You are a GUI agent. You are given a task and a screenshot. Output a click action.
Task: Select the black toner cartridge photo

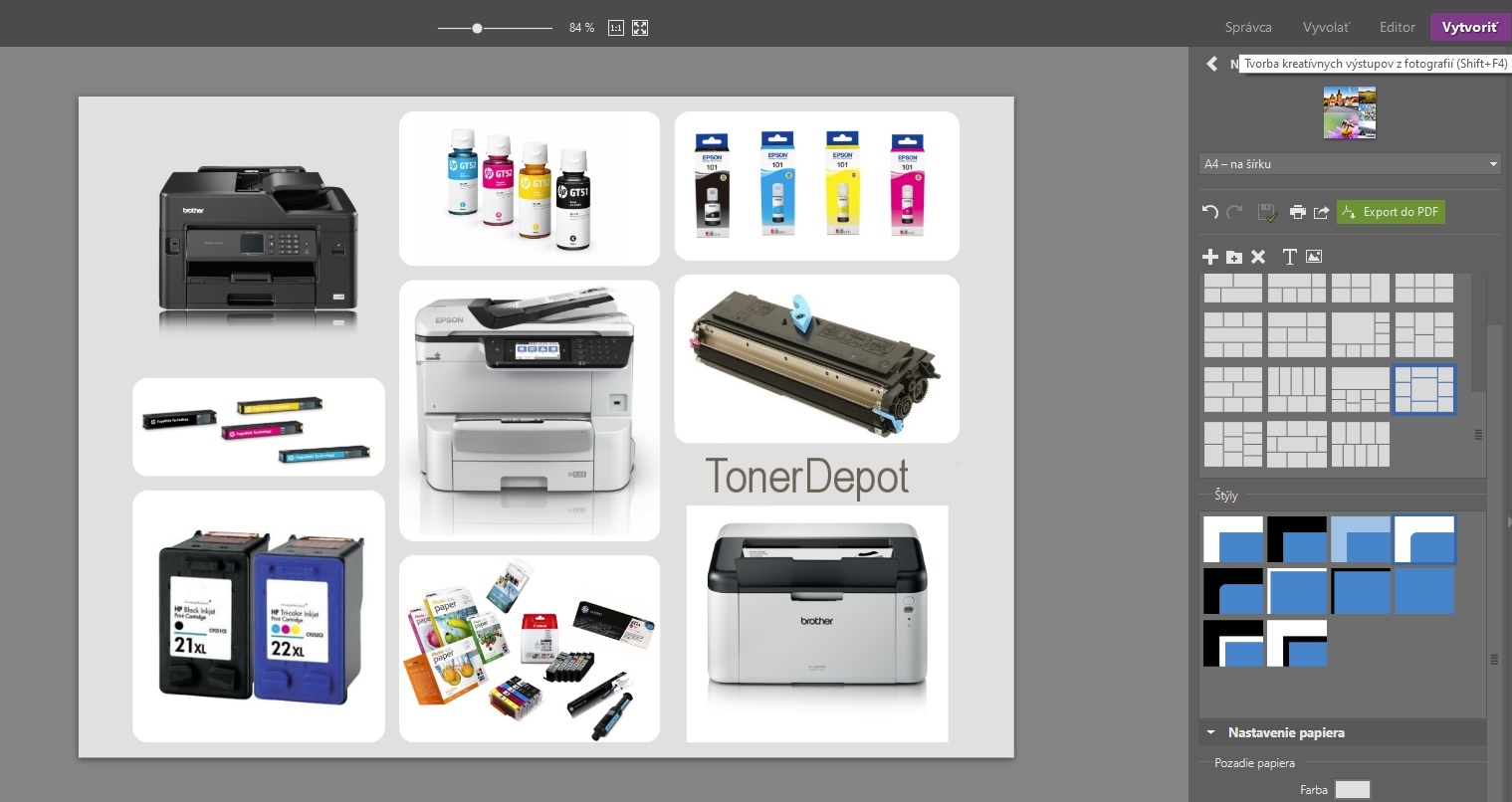pos(817,359)
